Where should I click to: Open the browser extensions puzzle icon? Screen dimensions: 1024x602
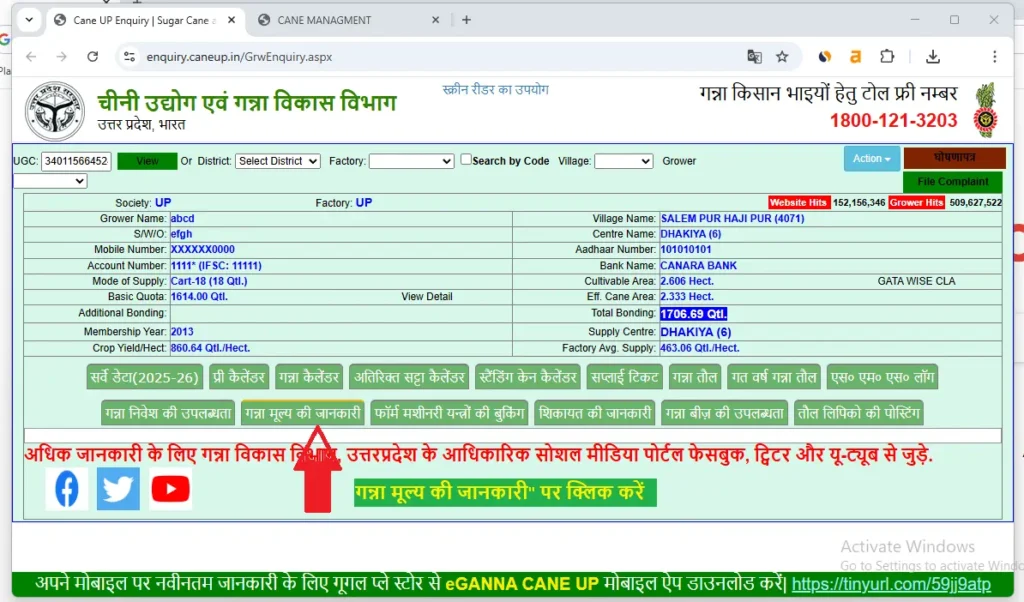(x=888, y=58)
